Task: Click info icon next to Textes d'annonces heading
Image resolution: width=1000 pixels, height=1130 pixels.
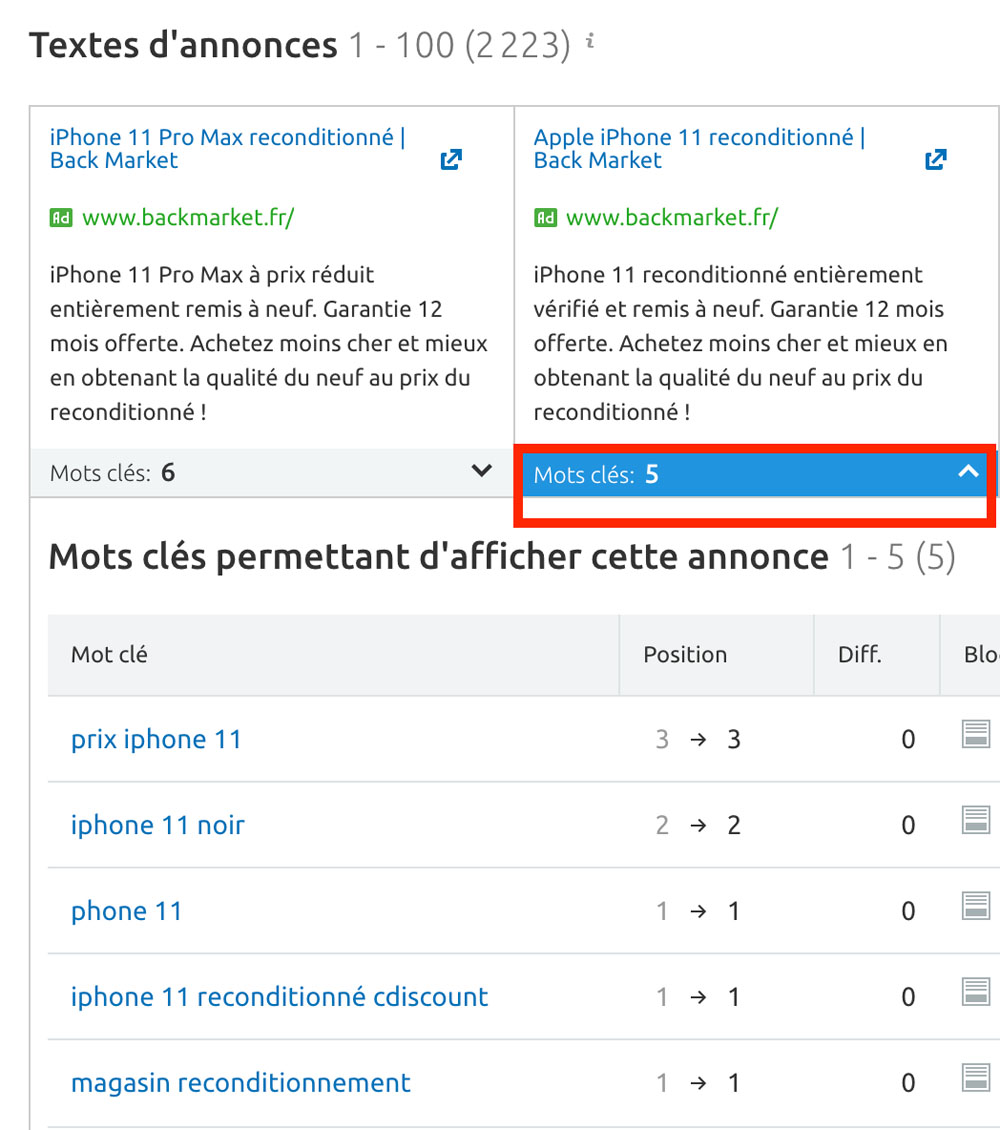Action: [590, 41]
